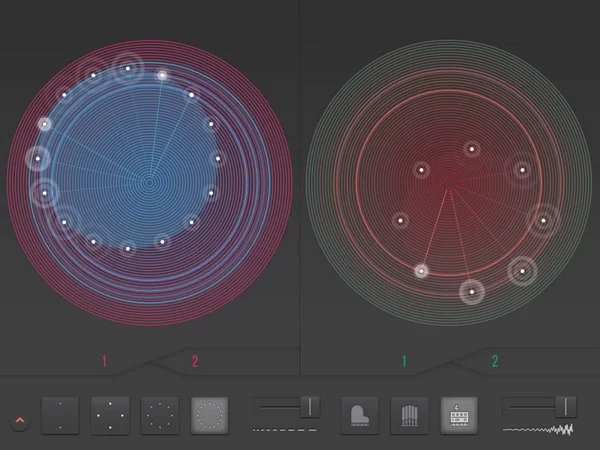Image resolution: width=600 pixels, height=450 pixels.
Task: Switch to red tab 1 on left panel
Action: 103,361
